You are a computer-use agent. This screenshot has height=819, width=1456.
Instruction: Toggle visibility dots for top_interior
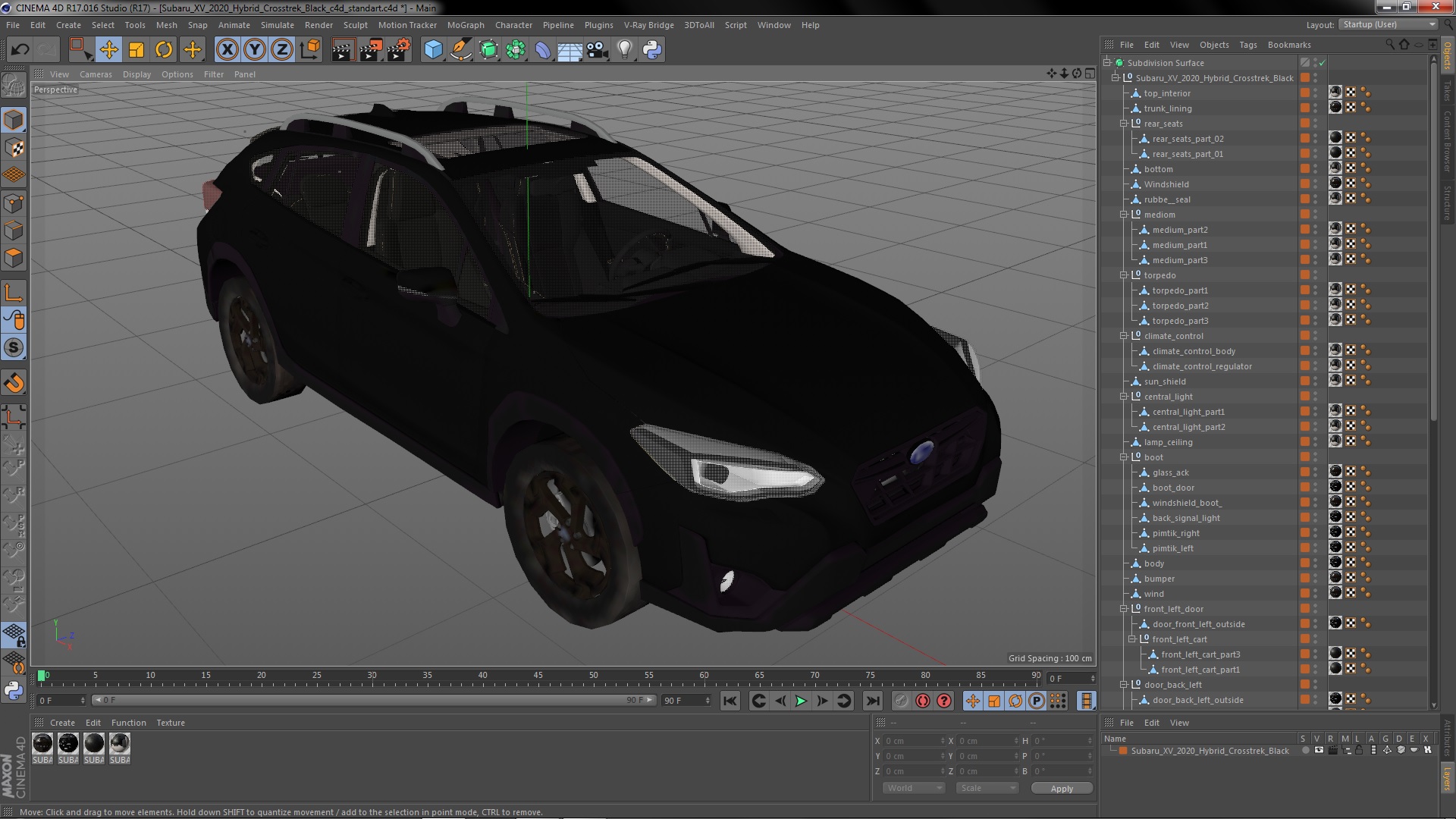(1316, 93)
